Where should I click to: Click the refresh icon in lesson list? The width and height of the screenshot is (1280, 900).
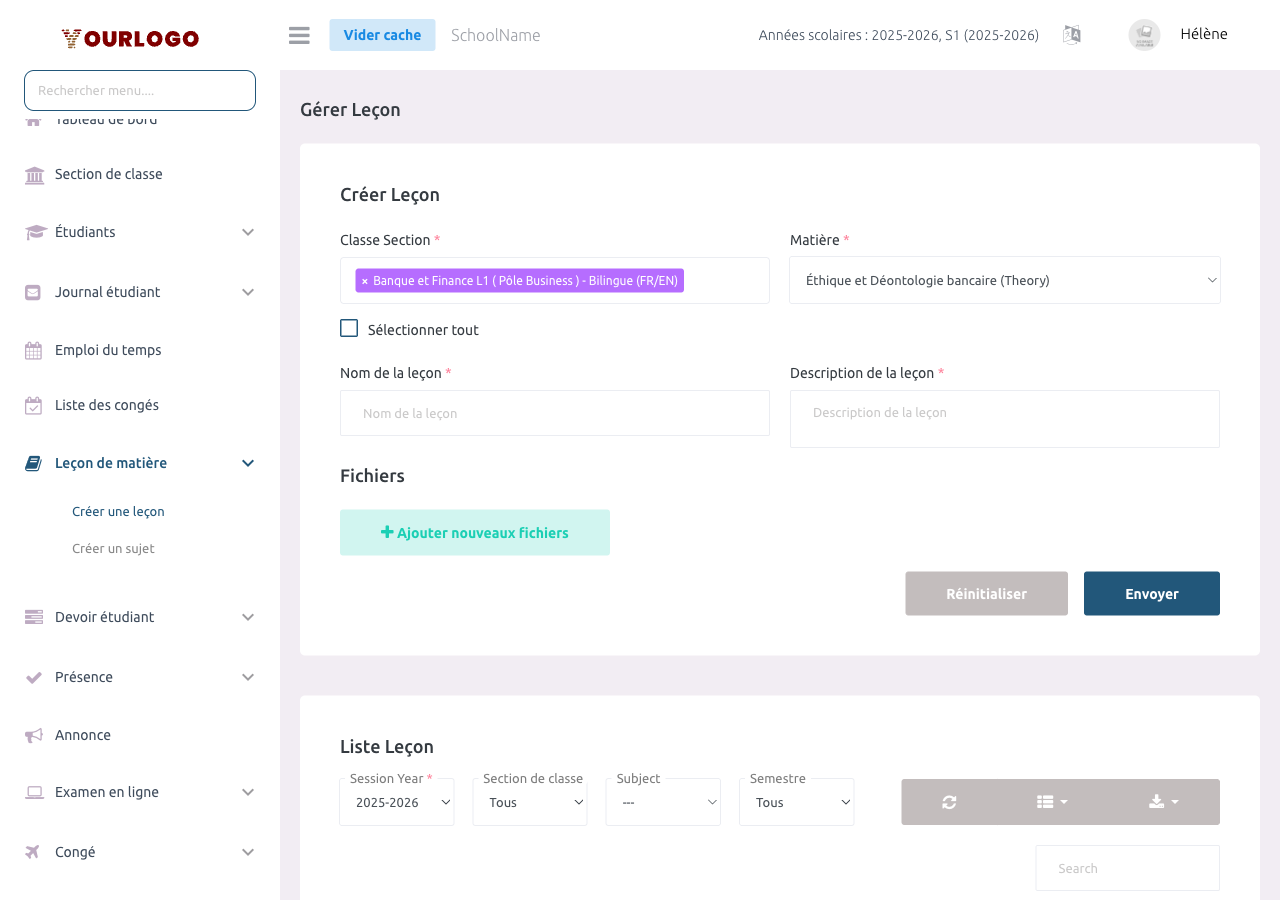(949, 802)
